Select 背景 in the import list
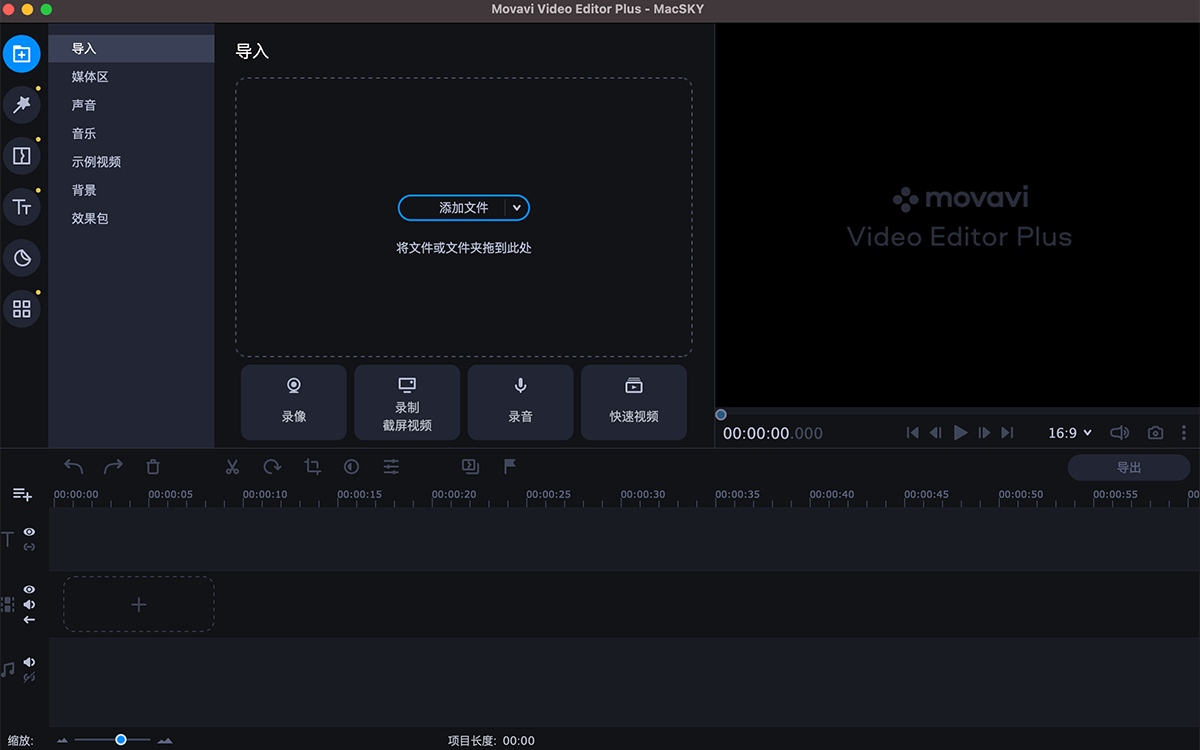1200x750 pixels. click(131, 190)
